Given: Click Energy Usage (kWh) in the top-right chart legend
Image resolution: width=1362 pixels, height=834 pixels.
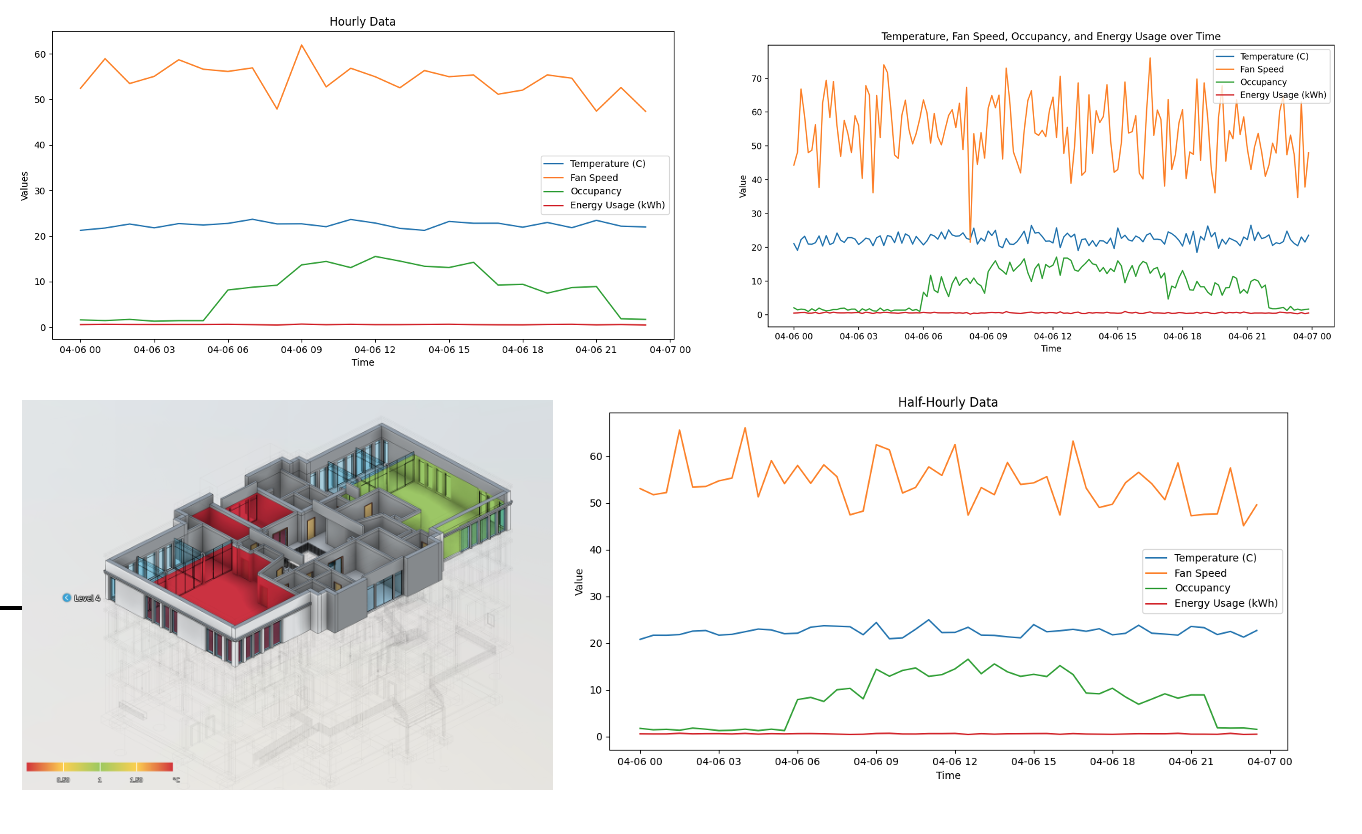Looking at the screenshot, I should (1283, 95).
